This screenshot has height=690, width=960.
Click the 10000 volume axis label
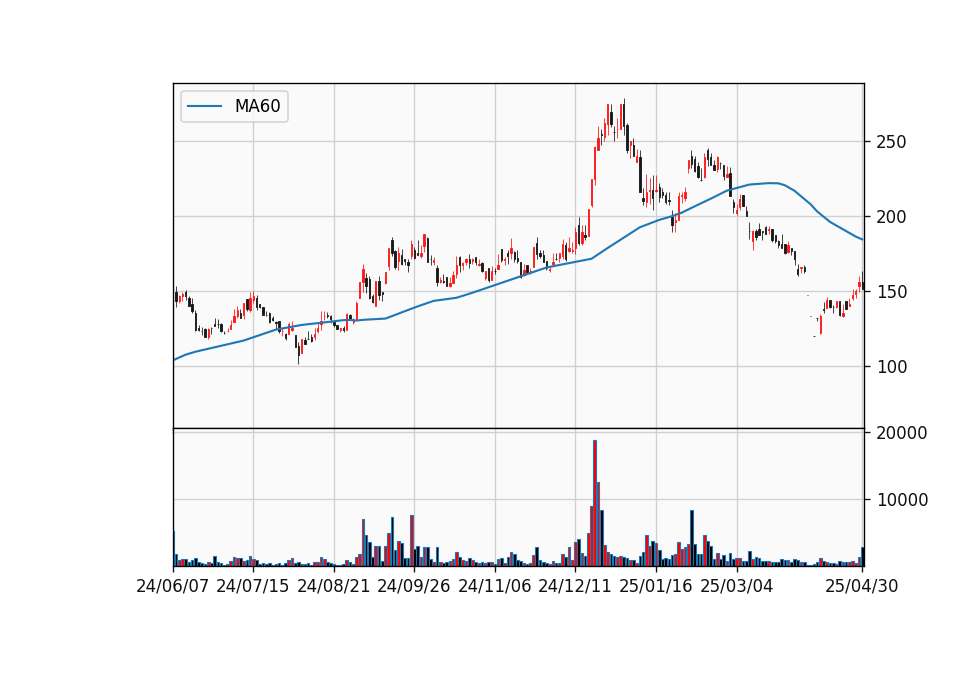tap(902, 500)
